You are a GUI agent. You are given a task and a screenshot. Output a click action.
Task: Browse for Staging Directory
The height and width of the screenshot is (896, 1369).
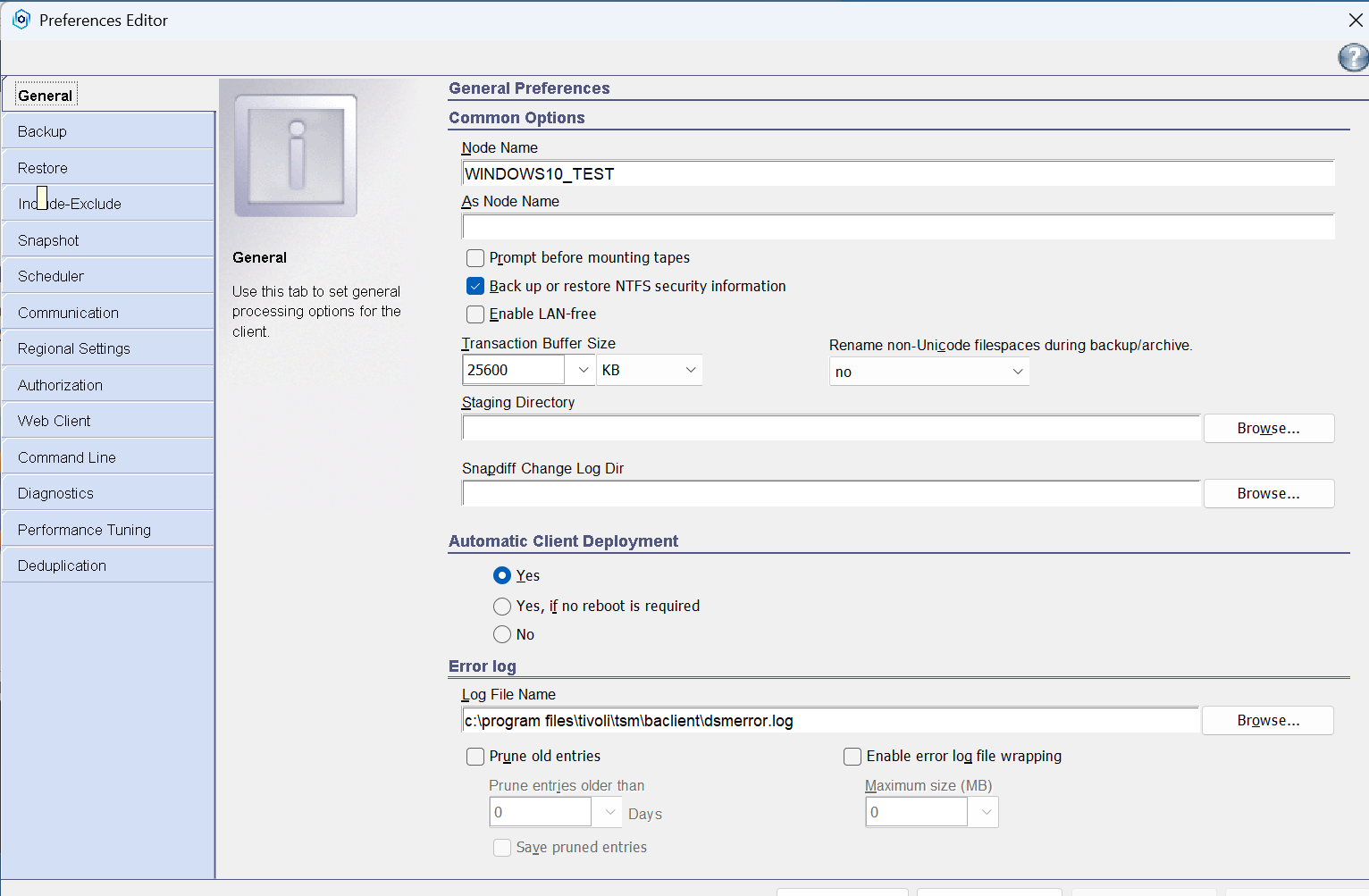[x=1268, y=429]
